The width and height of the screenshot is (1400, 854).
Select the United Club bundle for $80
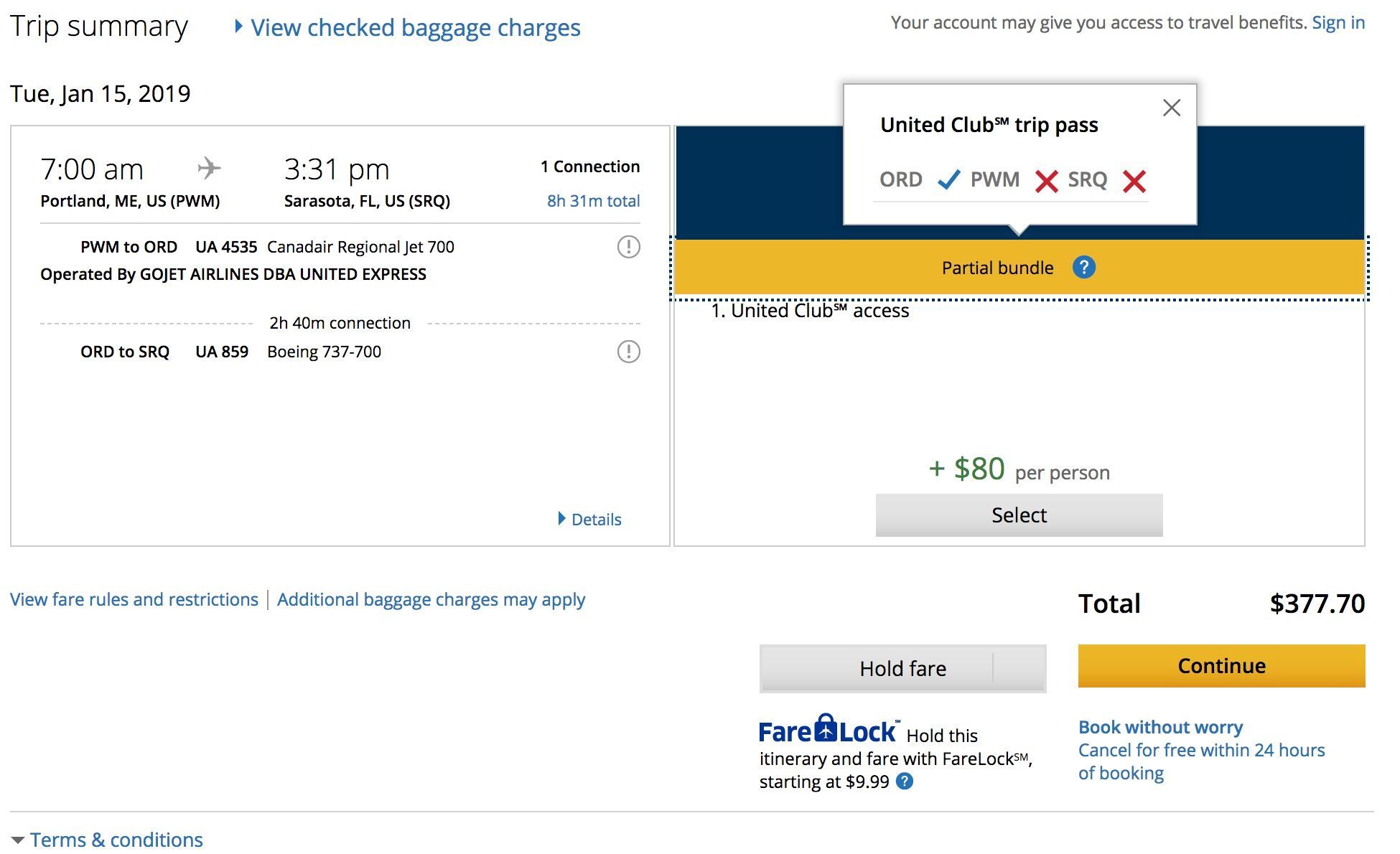click(1019, 515)
